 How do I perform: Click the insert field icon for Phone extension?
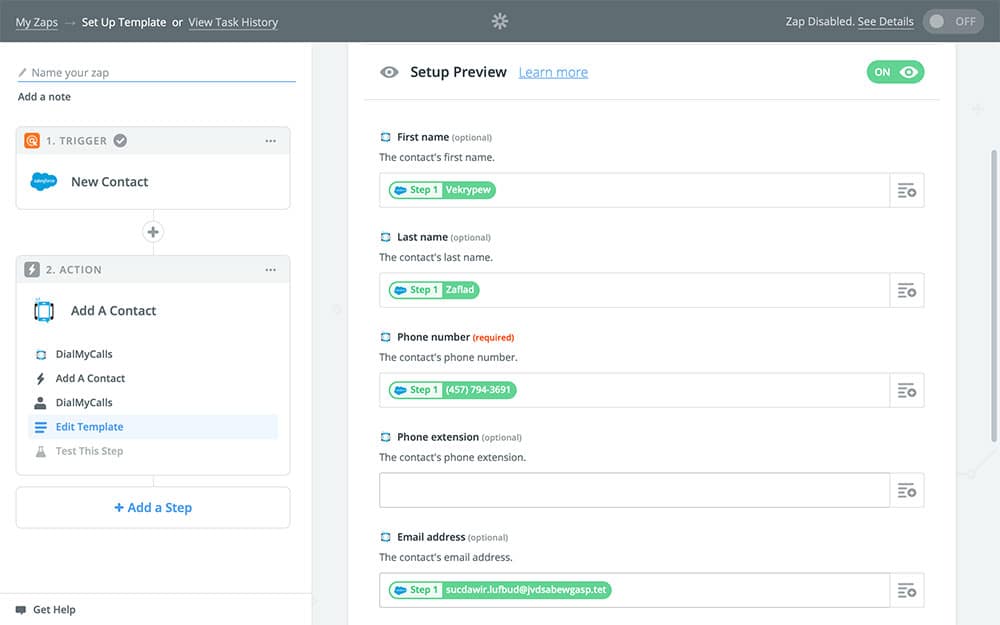pos(906,490)
